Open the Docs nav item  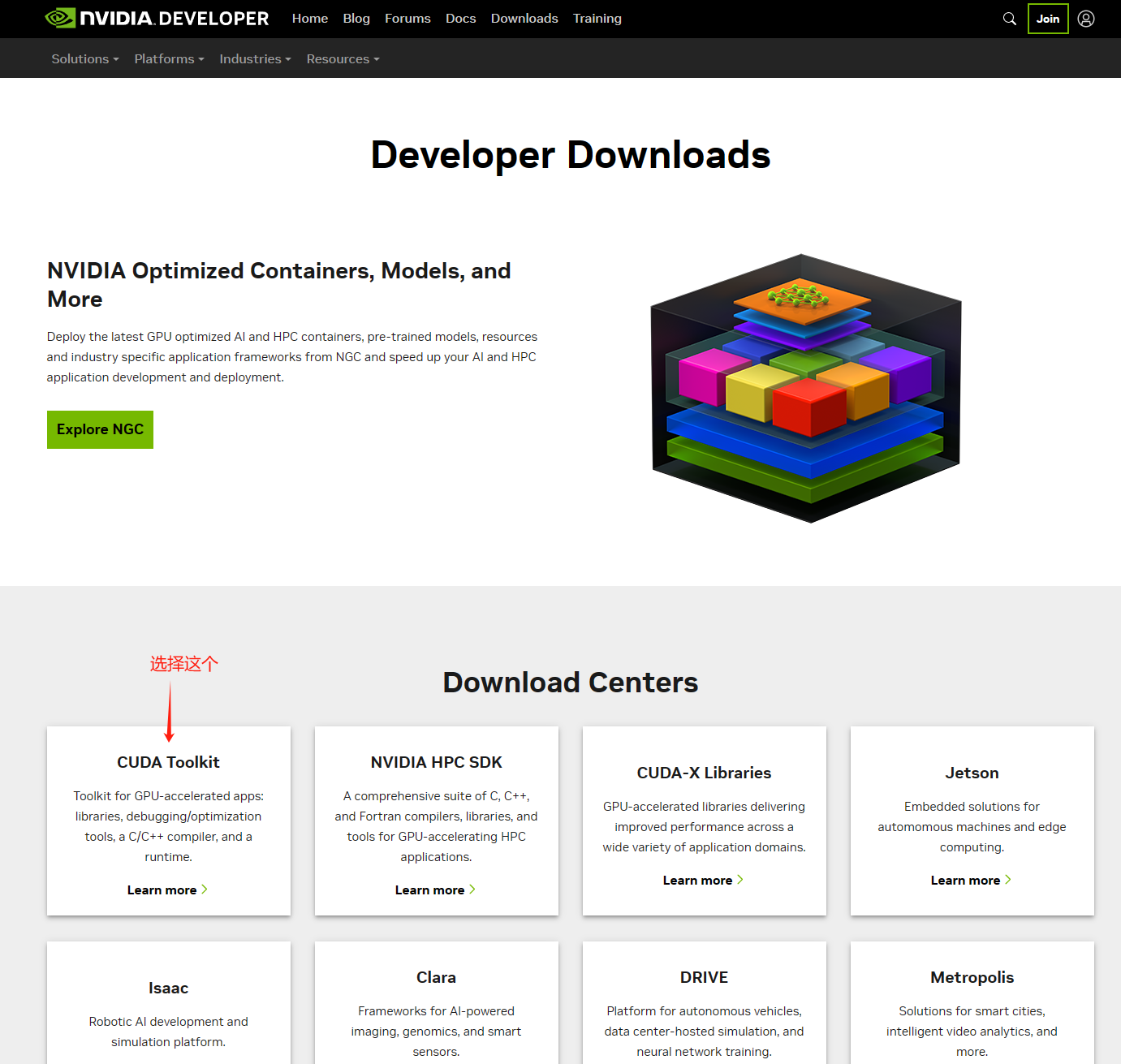pyautogui.click(x=460, y=18)
